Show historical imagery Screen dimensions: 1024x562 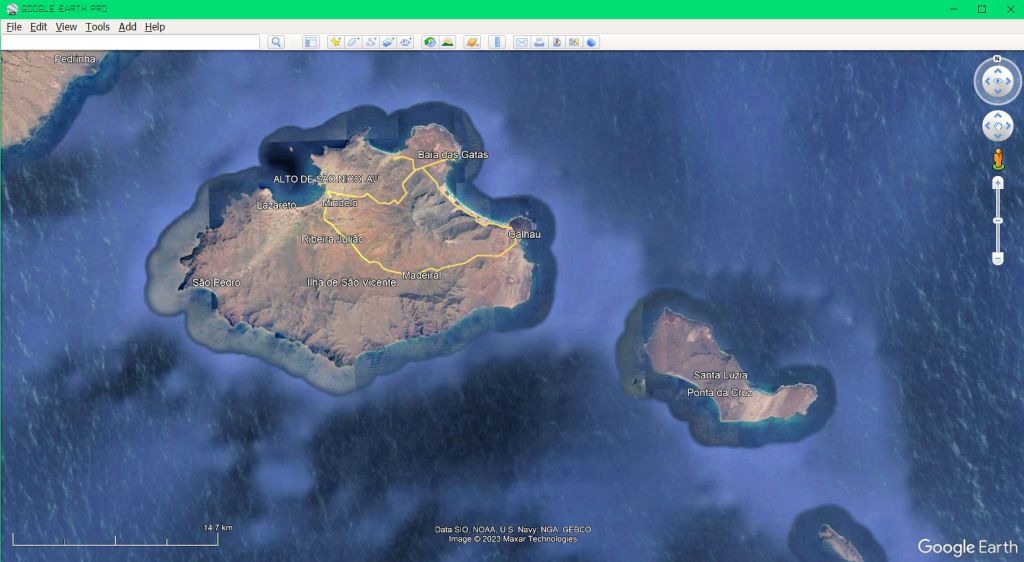(x=429, y=42)
